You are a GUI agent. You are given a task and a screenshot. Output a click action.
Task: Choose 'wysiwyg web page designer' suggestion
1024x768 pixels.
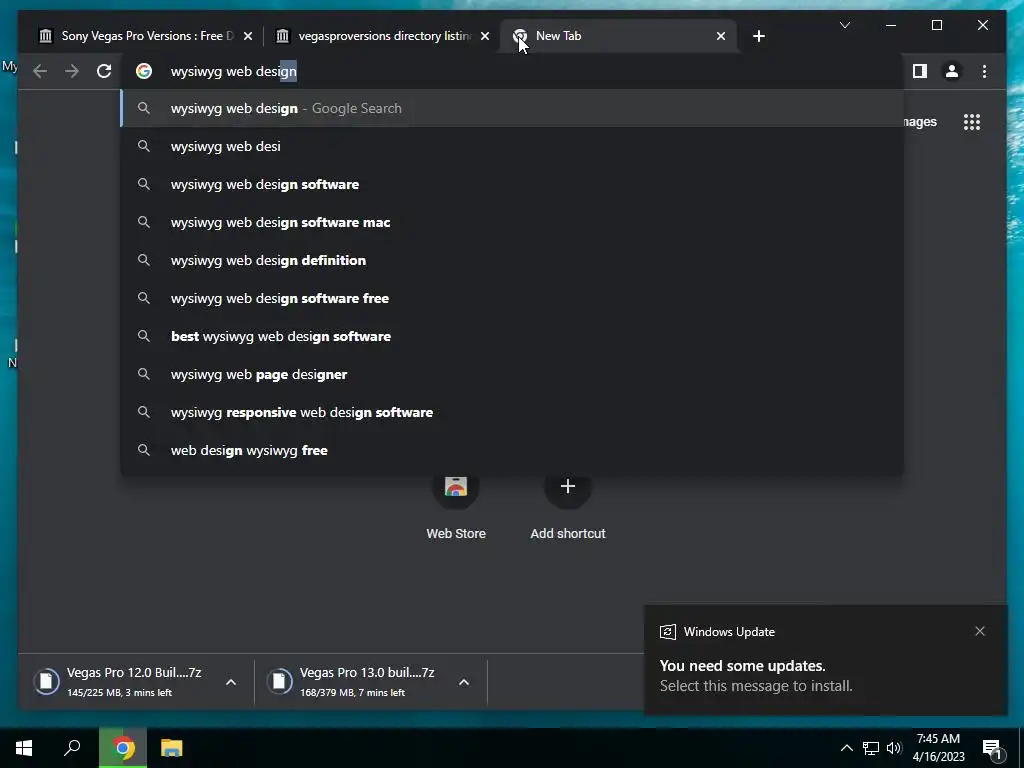click(x=513, y=374)
